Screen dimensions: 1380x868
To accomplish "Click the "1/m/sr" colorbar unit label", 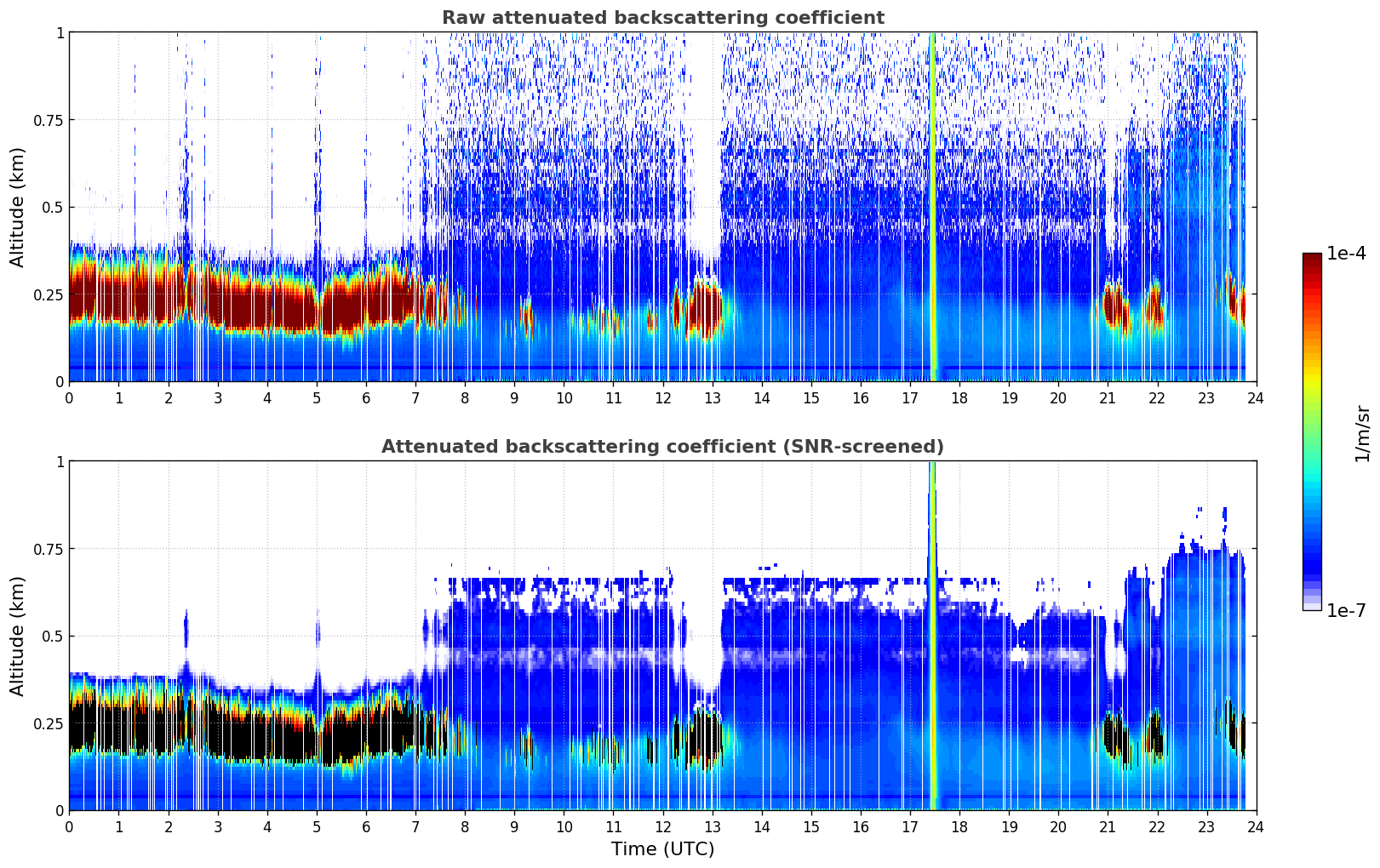I will tap(1362, 433).
